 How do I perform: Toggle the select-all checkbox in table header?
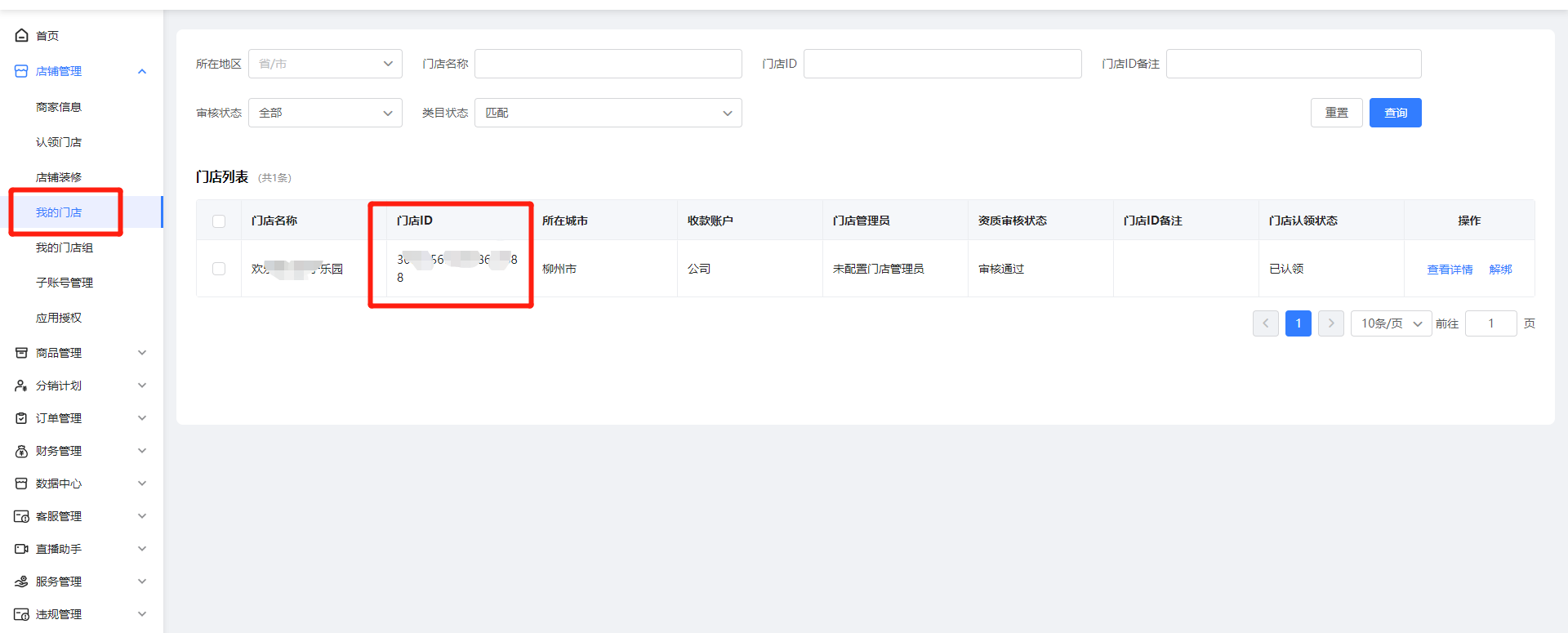point(219,221)
